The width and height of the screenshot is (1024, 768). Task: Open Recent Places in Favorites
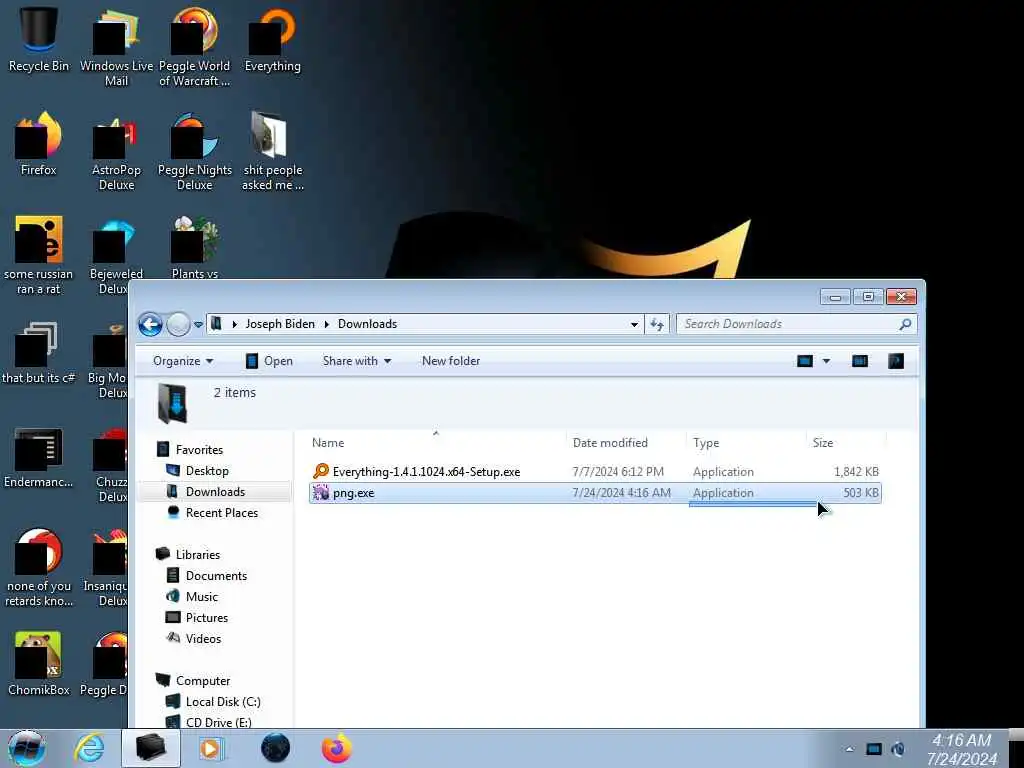[x=221, y=513]
